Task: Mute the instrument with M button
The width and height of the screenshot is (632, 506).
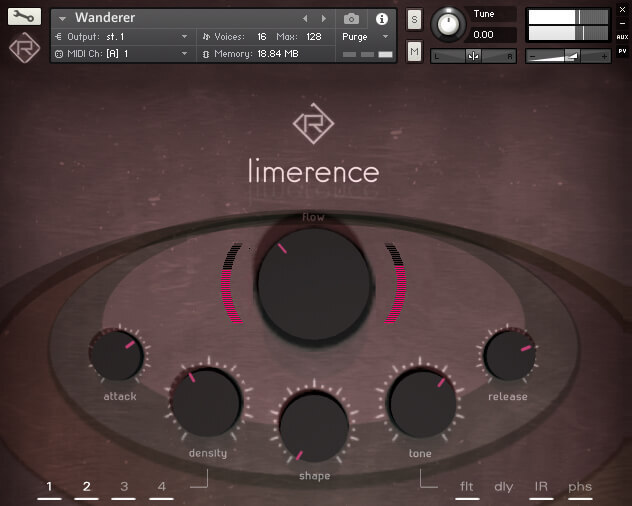Action: click(x=414, y=50)
